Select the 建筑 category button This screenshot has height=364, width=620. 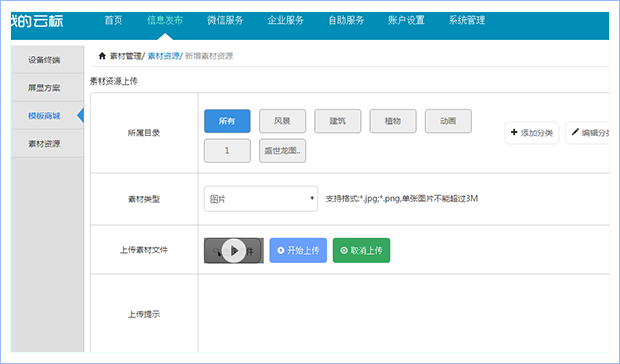click(x=338, y=121)
